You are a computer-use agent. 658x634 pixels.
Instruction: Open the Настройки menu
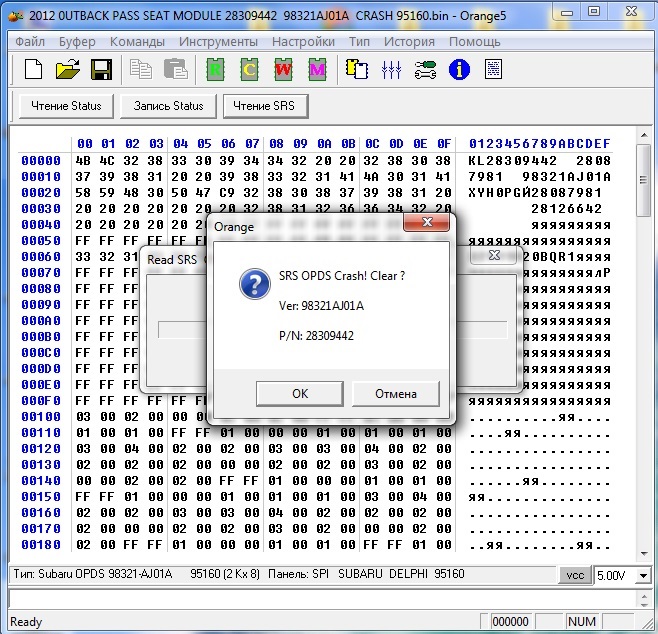(x=303, y=42)
